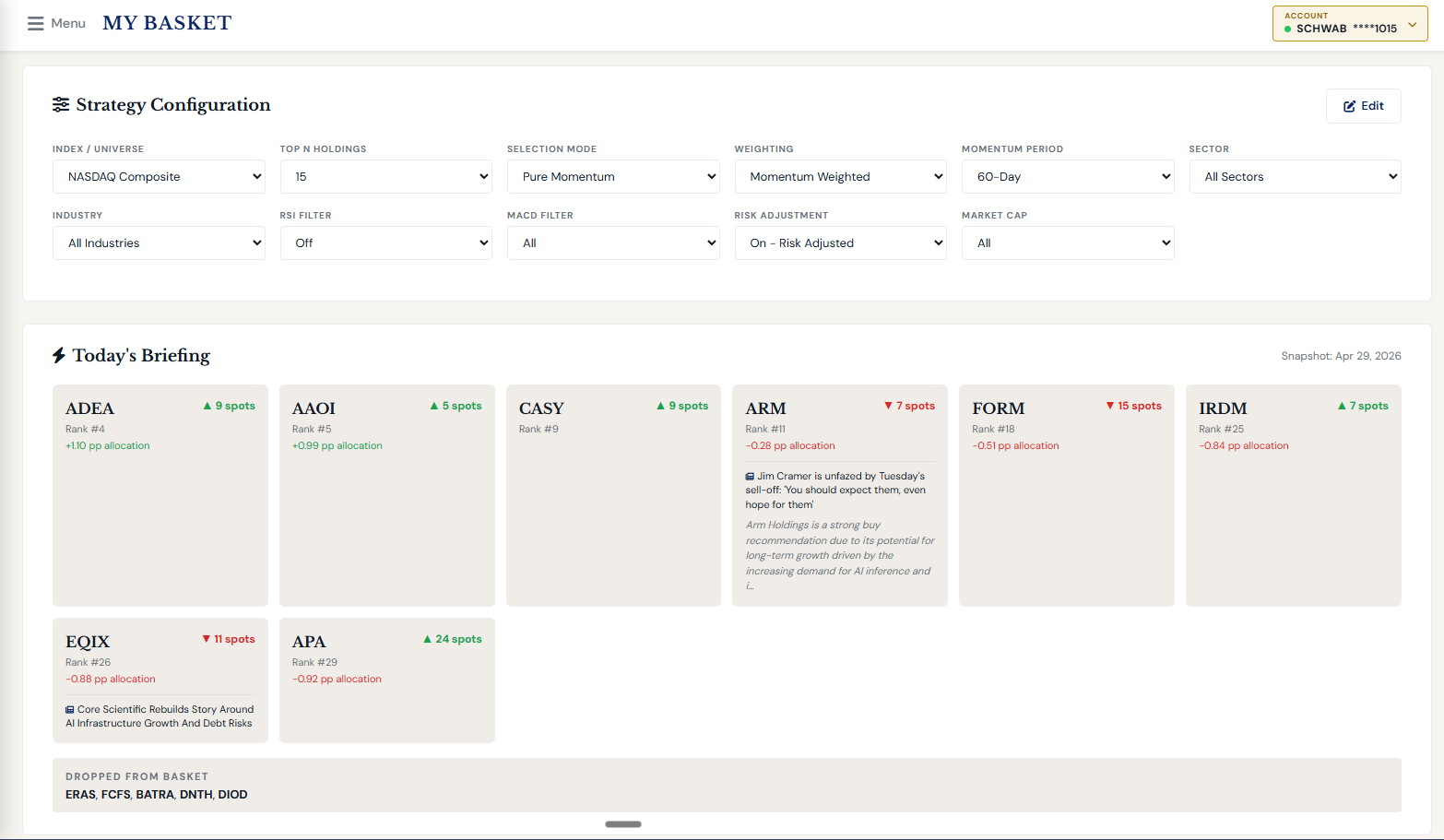This screenshot has height=840, width=1444.
Task: Click the newspaper icon on the ARM card
Action: (748, 476)
